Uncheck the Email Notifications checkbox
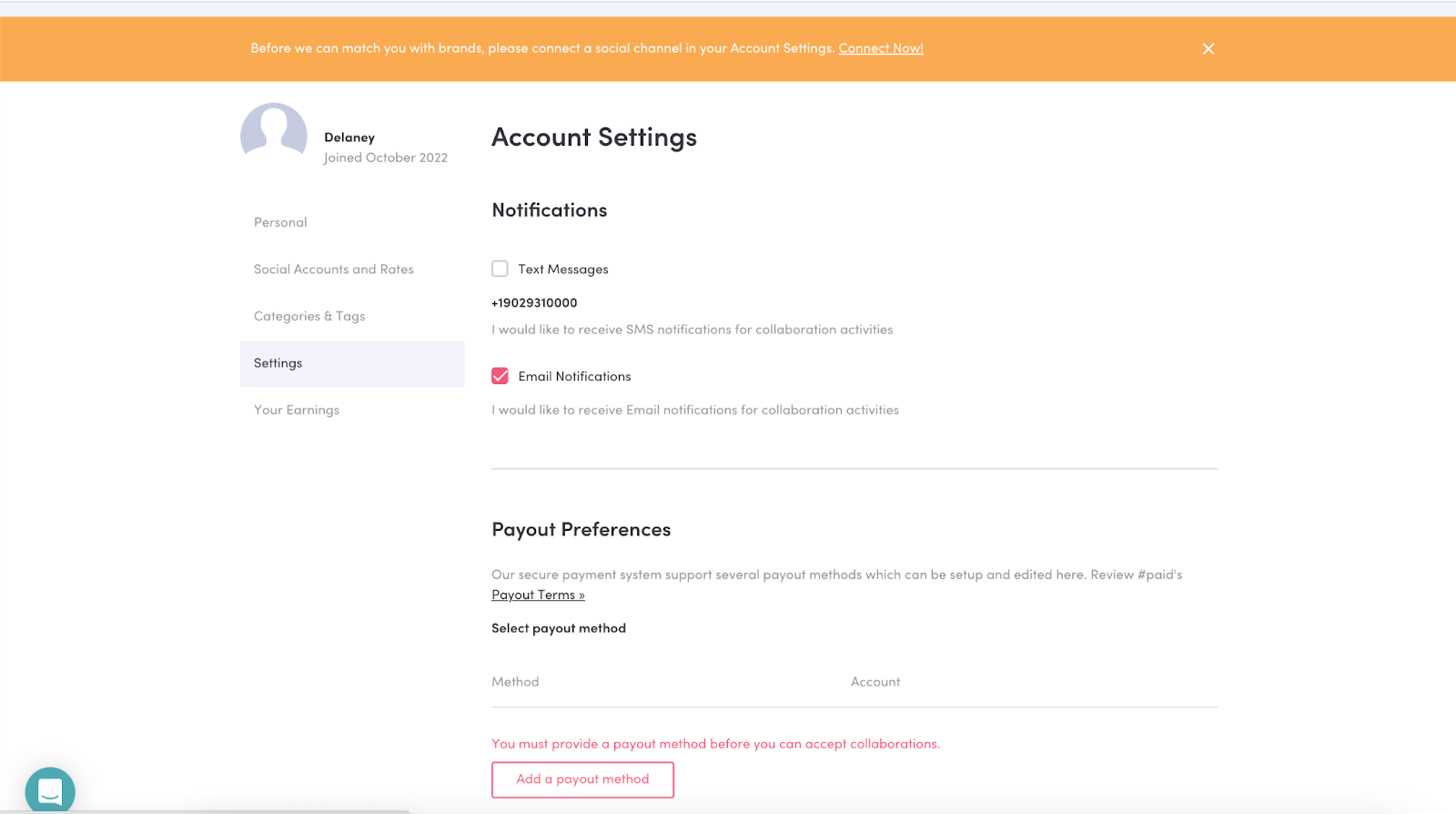This screenshot has width=1456, height=814. (x=500, y=376)
